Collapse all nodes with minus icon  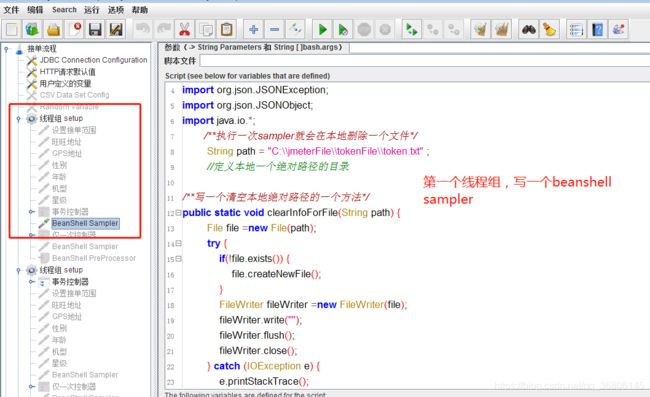pyautogui.click(x=274, y=29)
